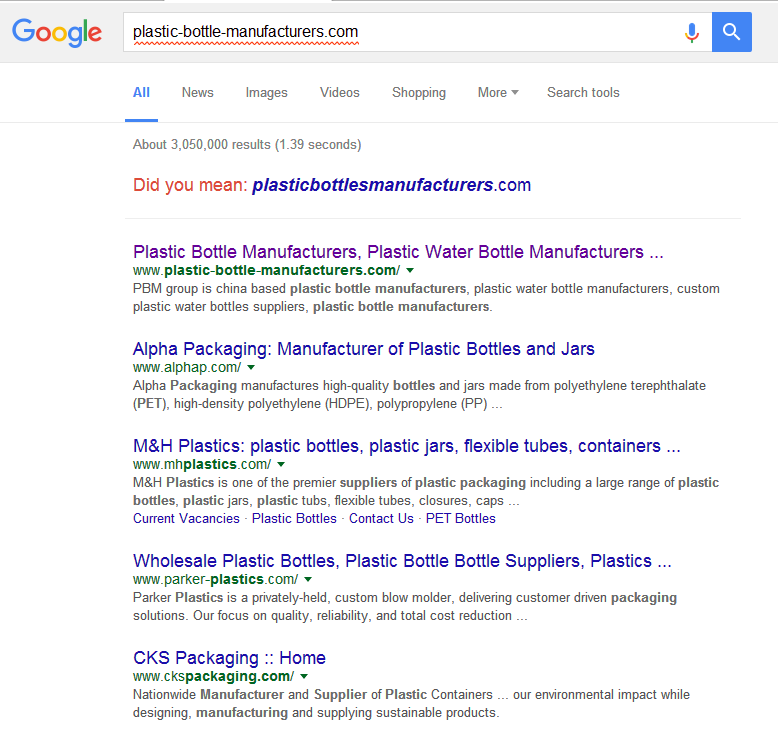Activate voice search microphone icon
Screen dimensions: 778x733
(x=692, y=32)
